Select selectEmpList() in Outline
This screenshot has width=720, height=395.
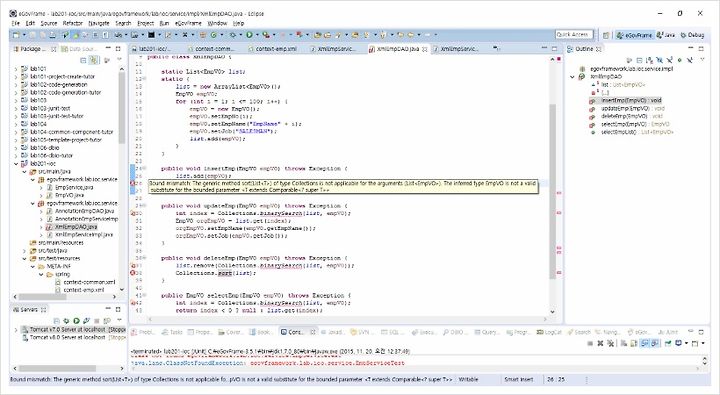click(x=637, y=132)
